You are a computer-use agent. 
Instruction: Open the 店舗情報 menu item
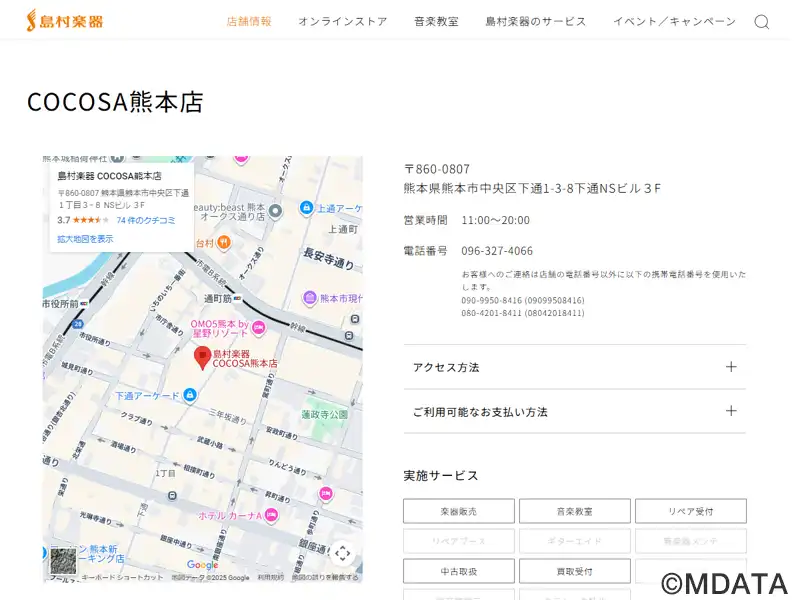pos(249,21)
